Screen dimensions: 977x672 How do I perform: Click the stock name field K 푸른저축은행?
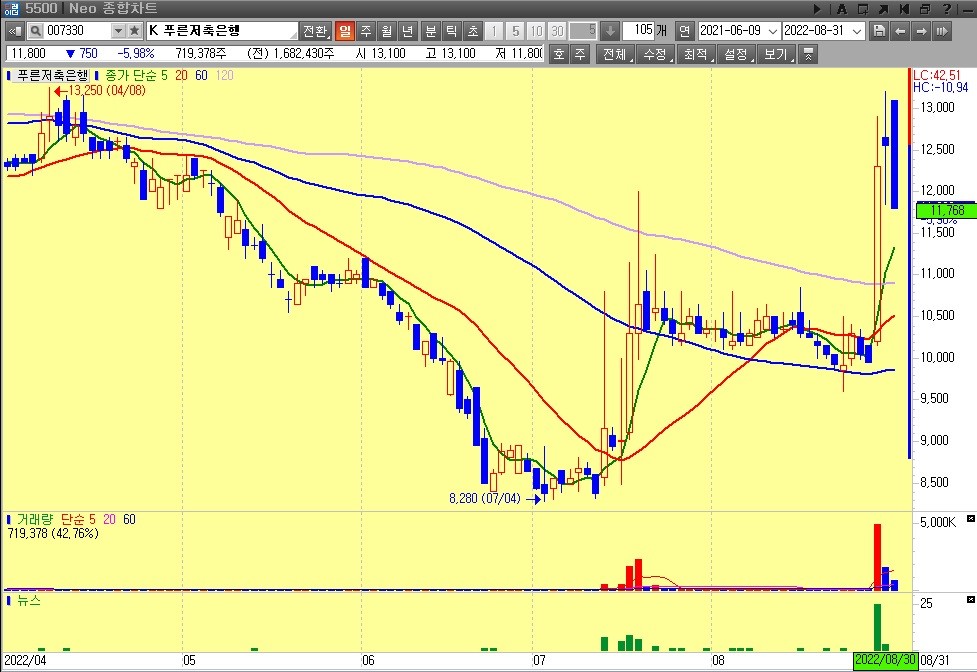[222, 31]
